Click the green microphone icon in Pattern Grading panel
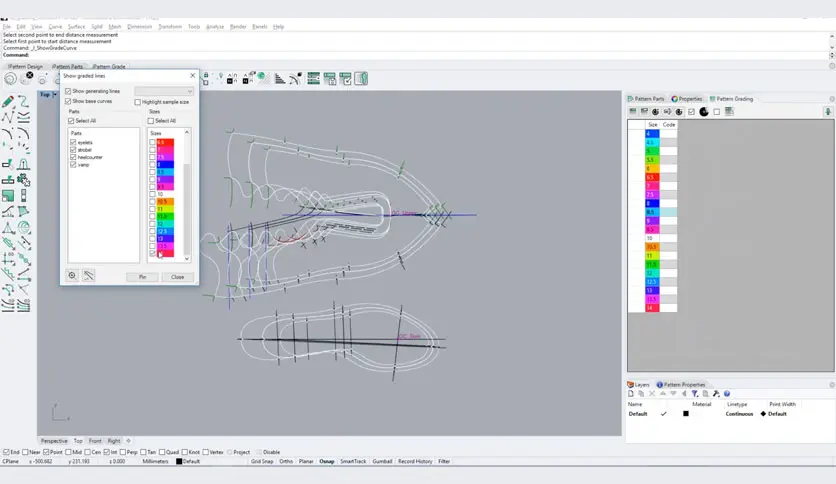The image size is (836, 484). [827, 111]
